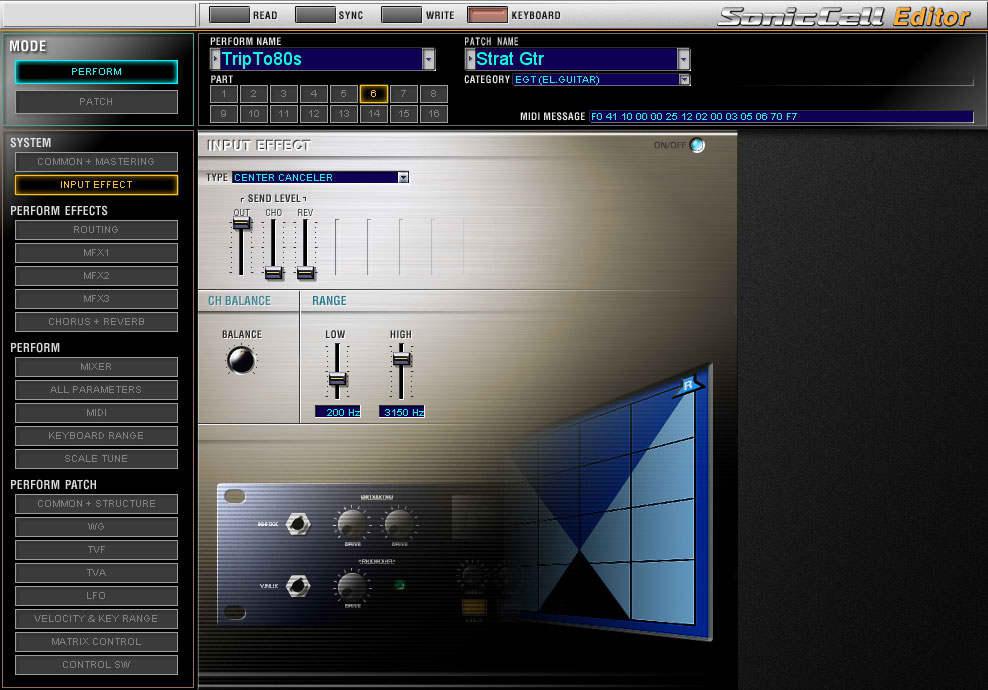Screen dimensions: 988x690
Task: Open the ALL PARAMETERS page
Action: pos(96,390)
